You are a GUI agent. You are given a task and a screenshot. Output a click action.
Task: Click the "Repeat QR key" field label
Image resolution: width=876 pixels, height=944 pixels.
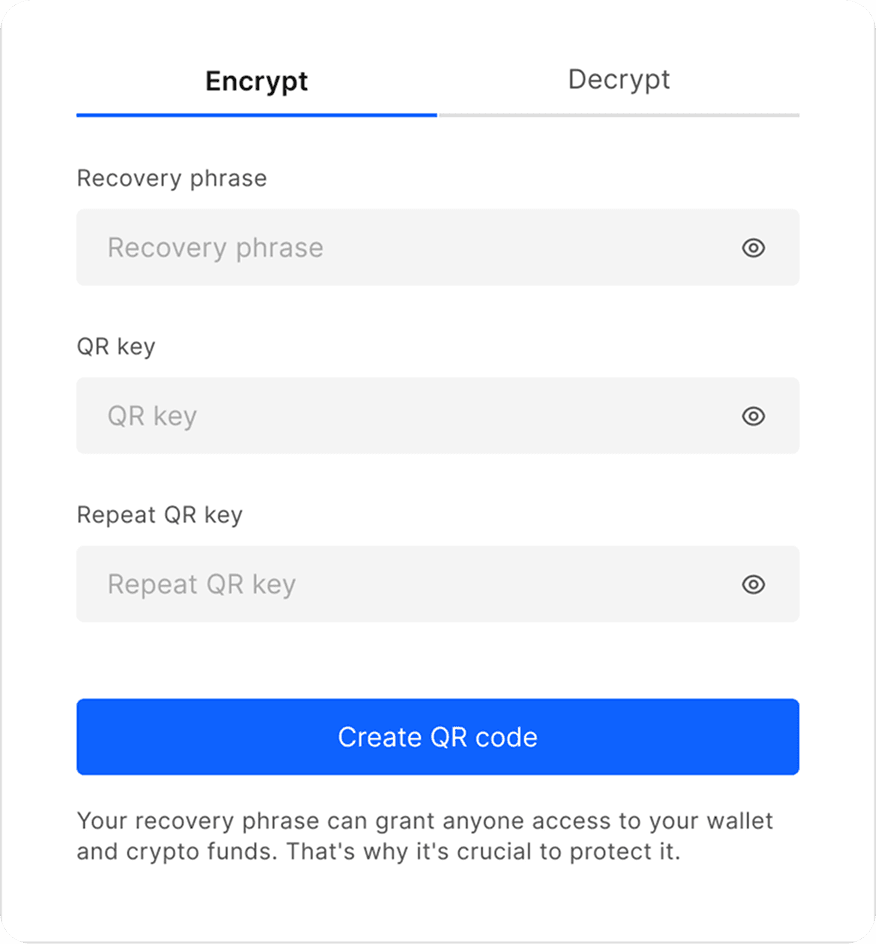[x=160, y=515]
